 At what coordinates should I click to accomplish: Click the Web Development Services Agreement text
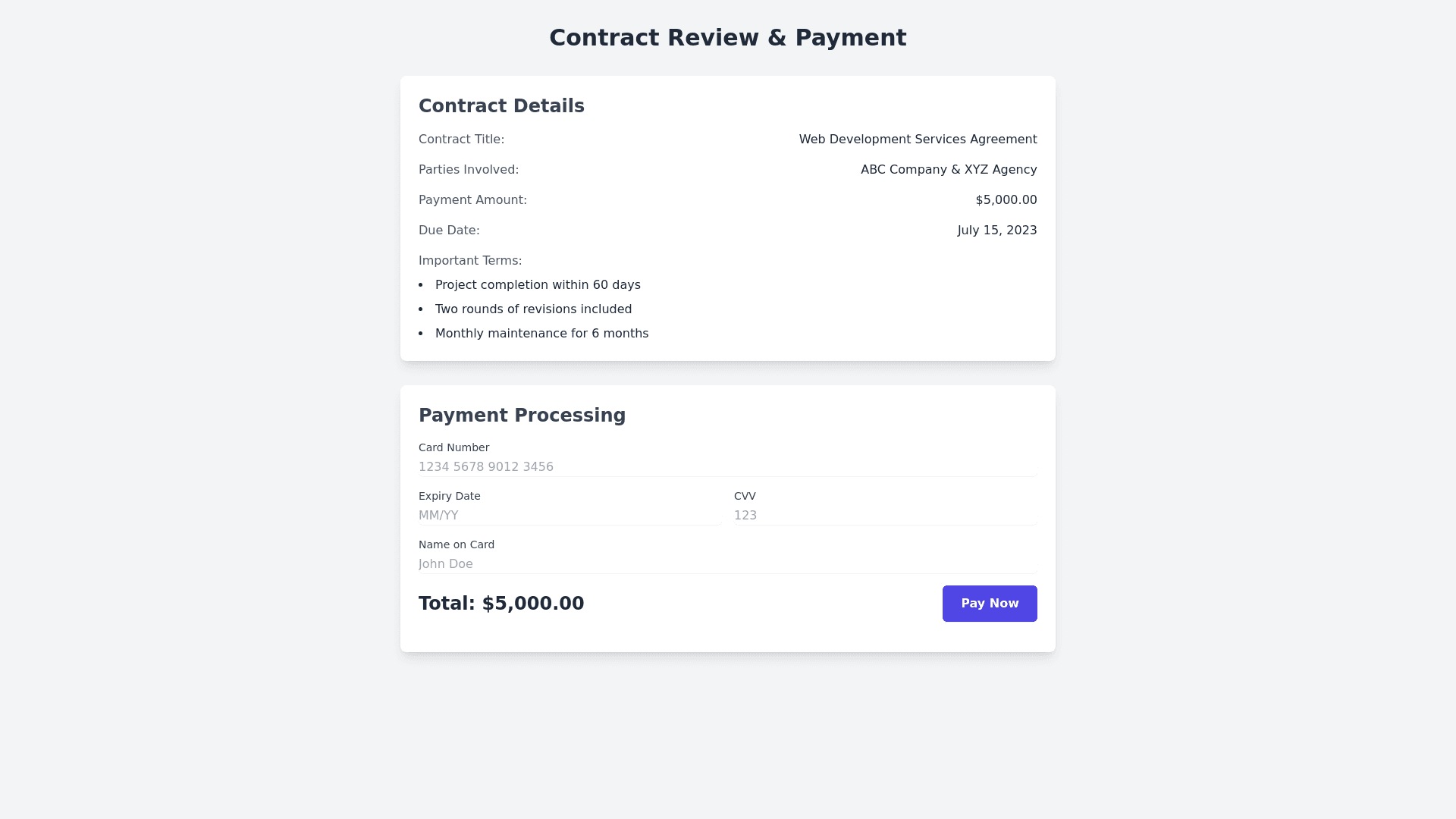pyautogui.click(x=918, y=140)
